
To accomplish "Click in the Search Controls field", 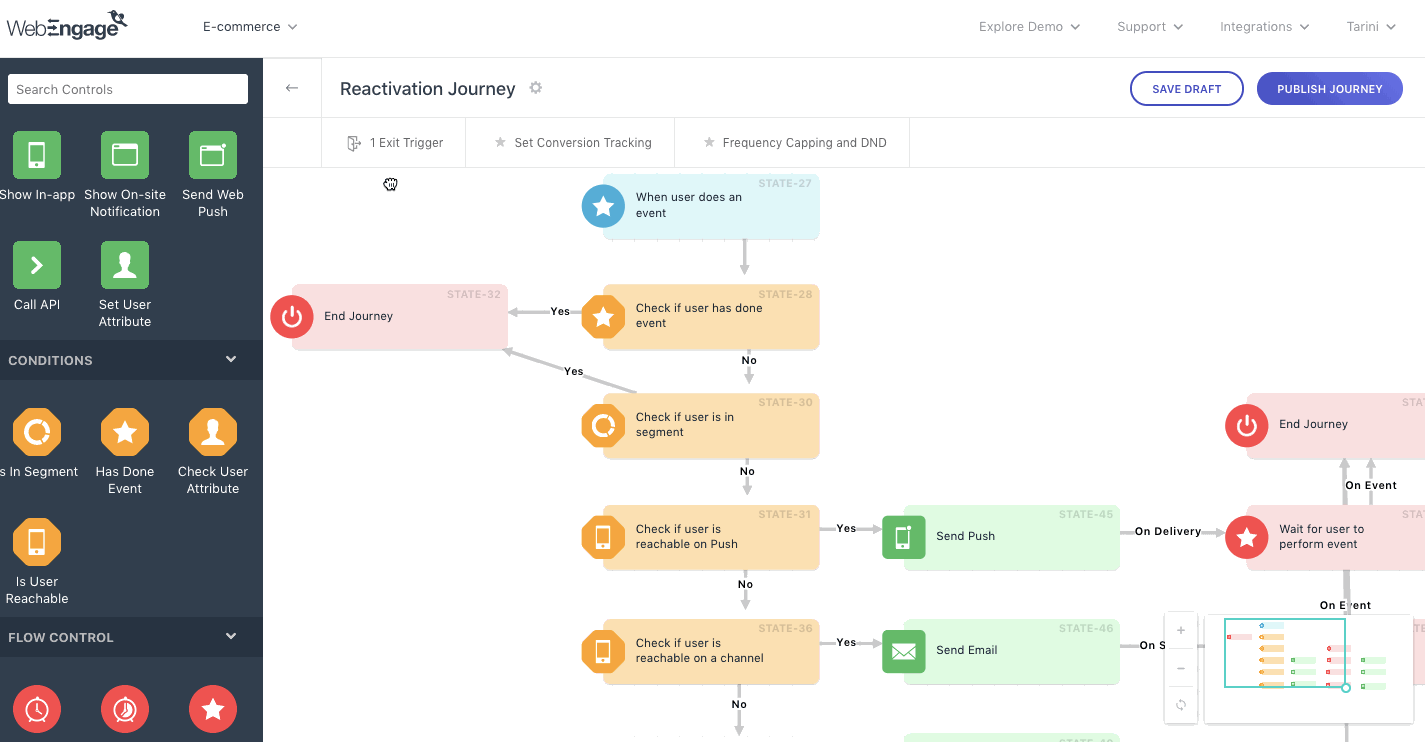I will point(128,89).
